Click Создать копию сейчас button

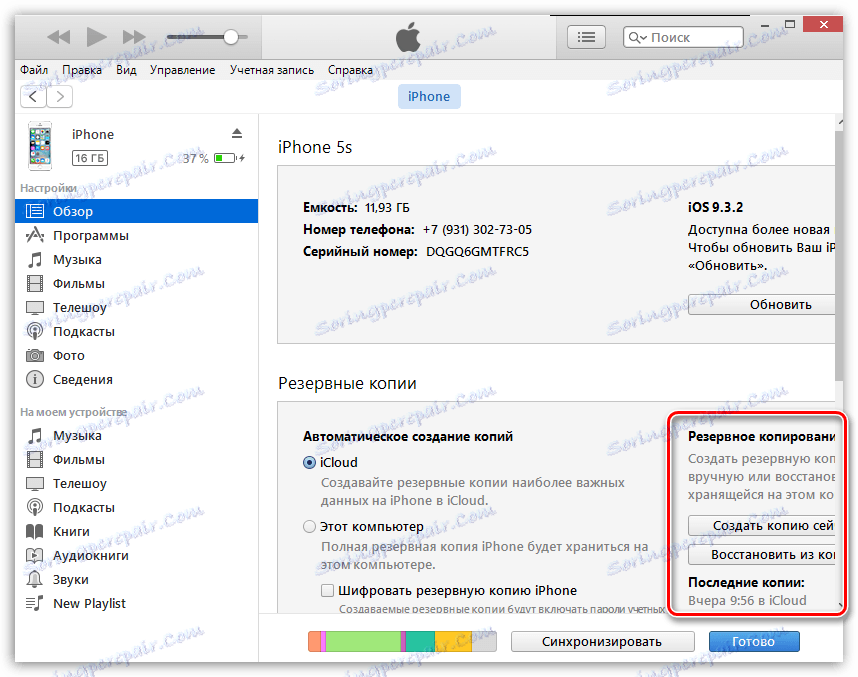coord(762,525)
